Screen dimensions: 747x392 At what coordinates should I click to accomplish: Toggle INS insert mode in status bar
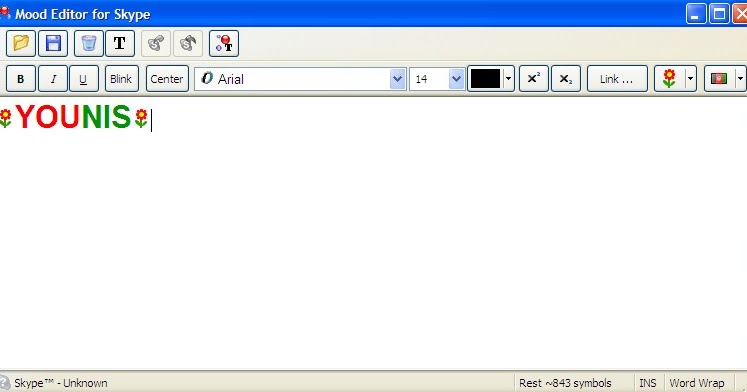(647, 383)
